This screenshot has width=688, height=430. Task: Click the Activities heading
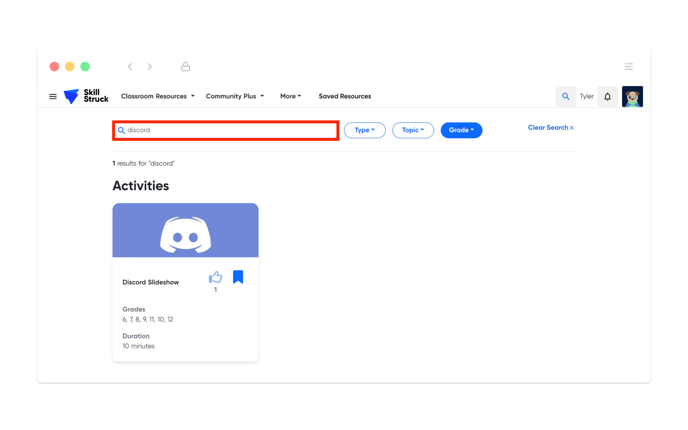pyautogui.click(x=141, y=186)
